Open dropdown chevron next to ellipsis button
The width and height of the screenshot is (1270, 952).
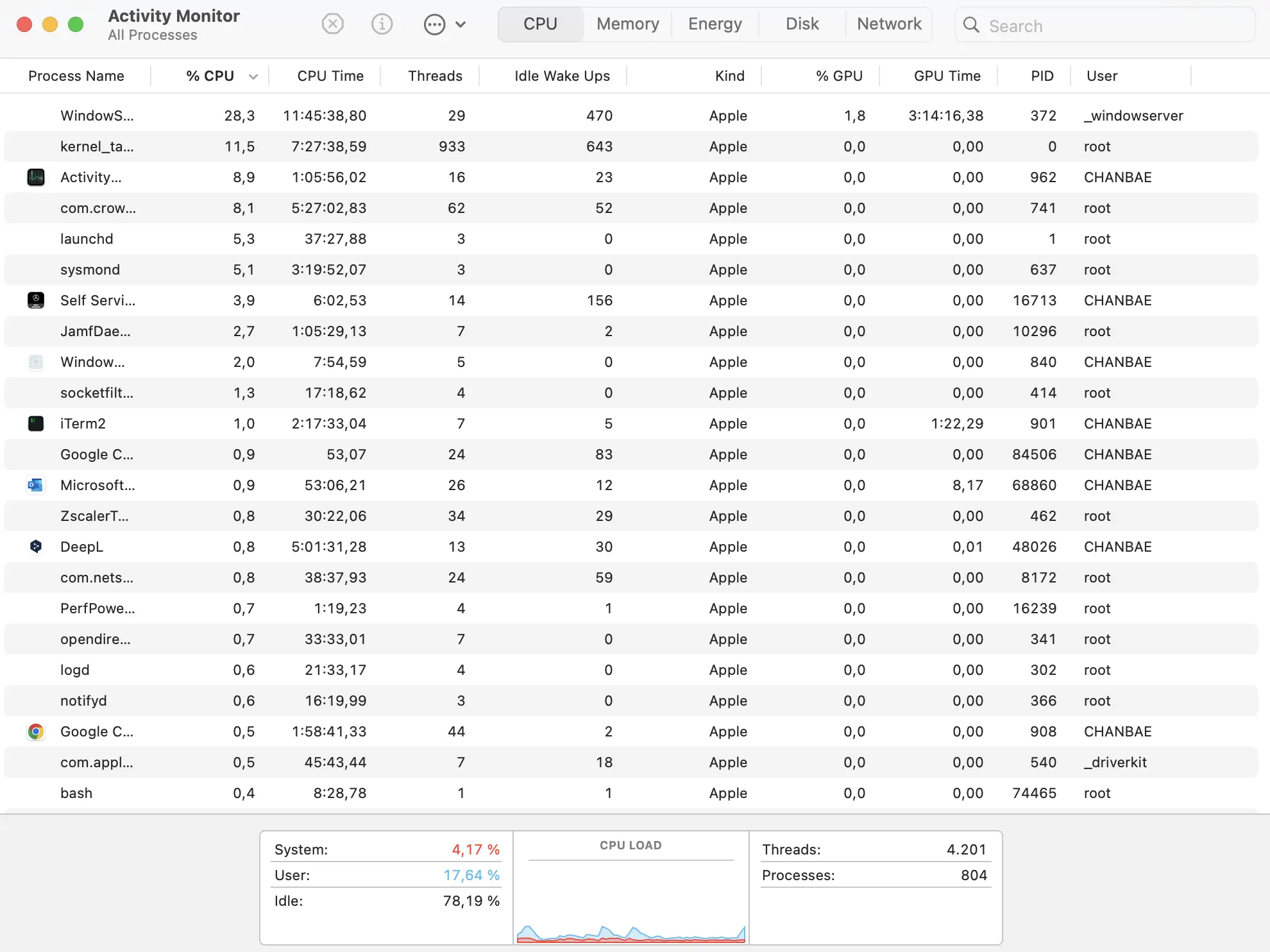coord(461,25)
